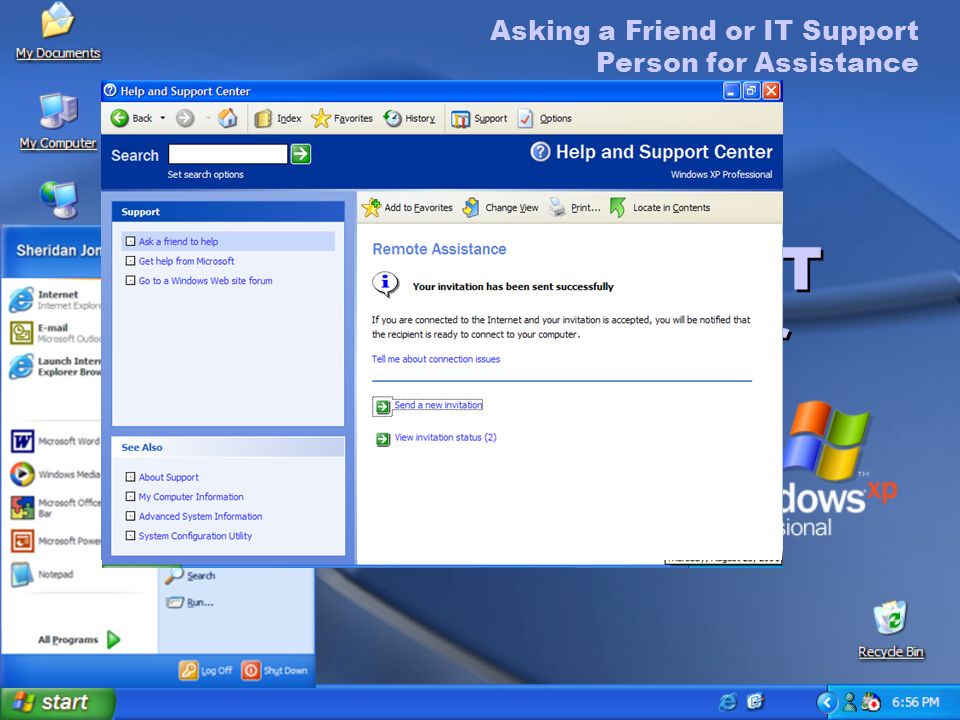
Task: Select Get help from Microsoft
Action: click(x=186, y=261)
